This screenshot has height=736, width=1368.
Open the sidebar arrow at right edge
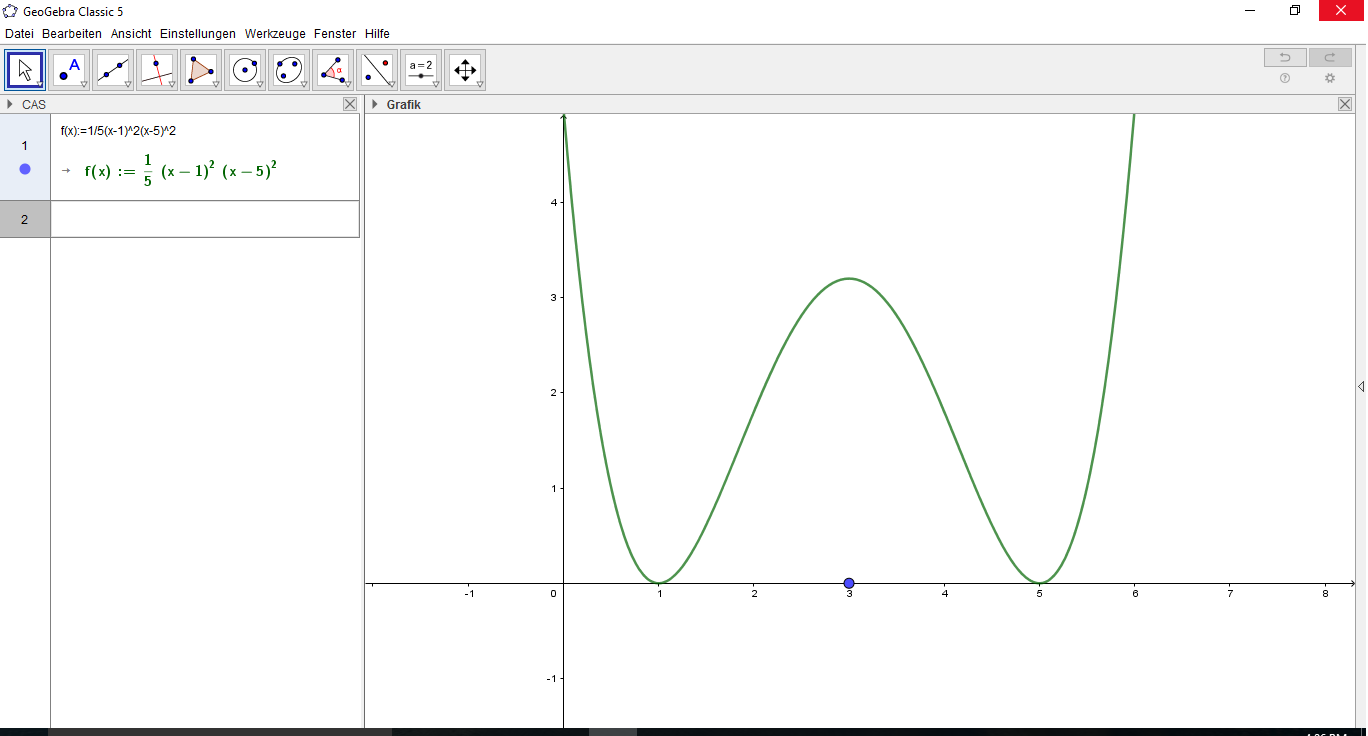[x=1360, y=386]
